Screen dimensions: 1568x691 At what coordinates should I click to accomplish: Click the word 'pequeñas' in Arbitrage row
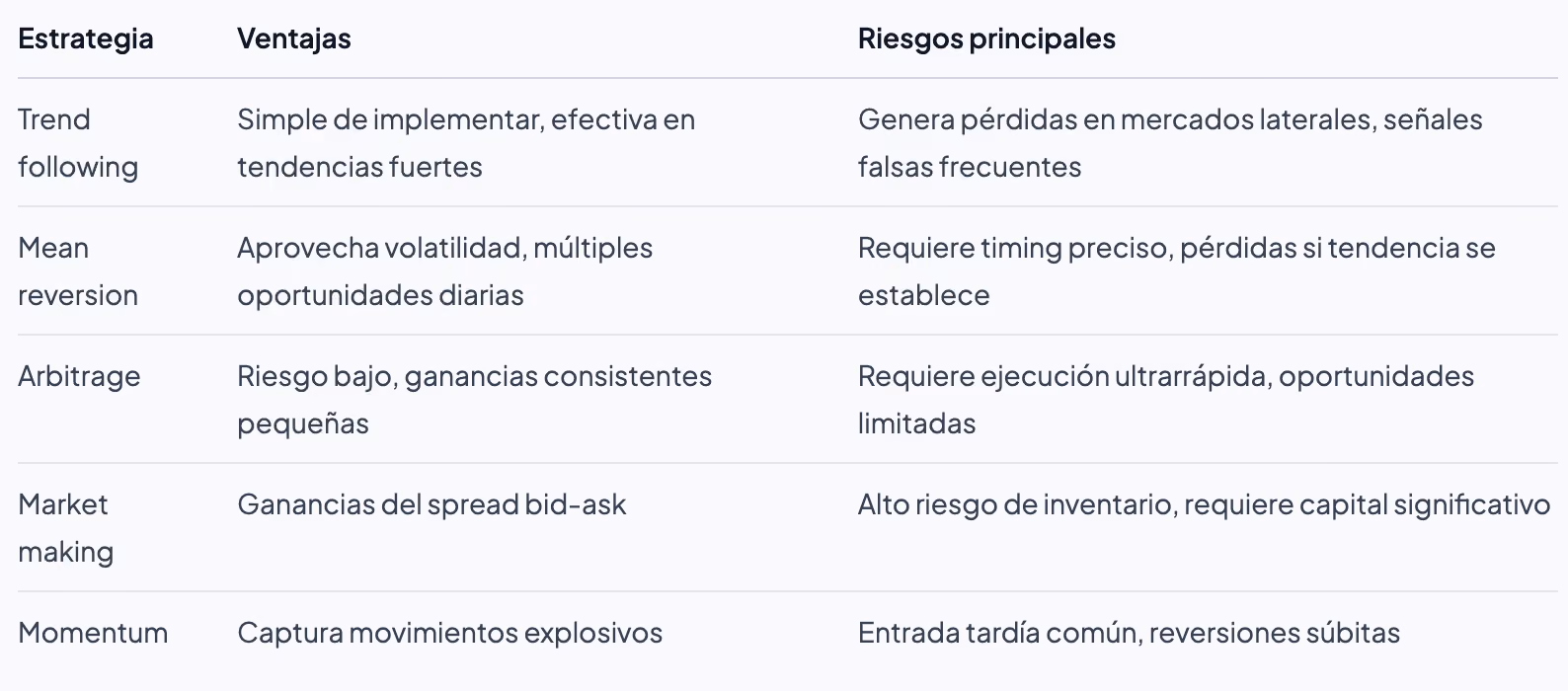tap(303, 423)
